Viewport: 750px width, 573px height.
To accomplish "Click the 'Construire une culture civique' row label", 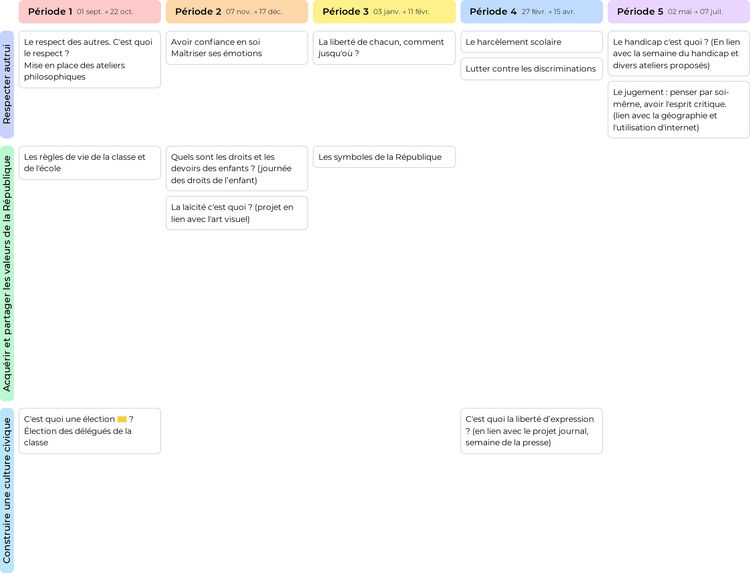I will 7,489.
